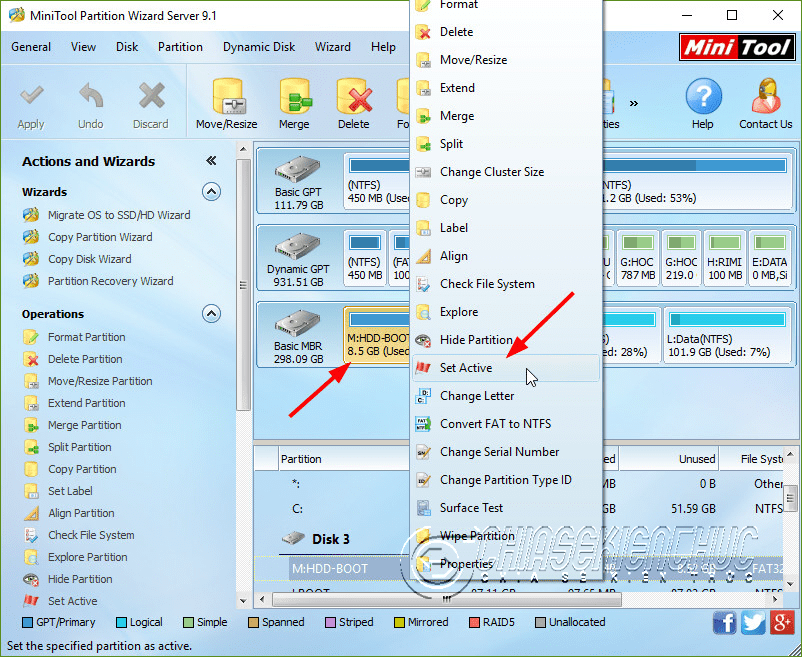Viewport: 802px width, 657px height.
Task: Open the Twitter page icon
Action: coord(753,623)
